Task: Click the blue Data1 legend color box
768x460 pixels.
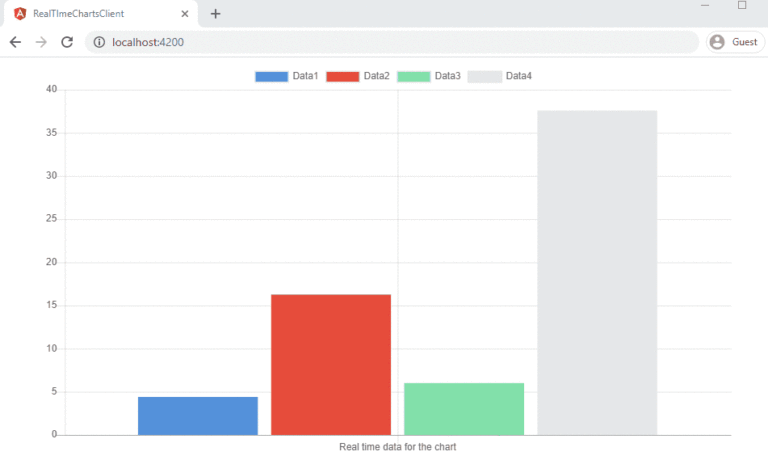Action: [271, 77]
